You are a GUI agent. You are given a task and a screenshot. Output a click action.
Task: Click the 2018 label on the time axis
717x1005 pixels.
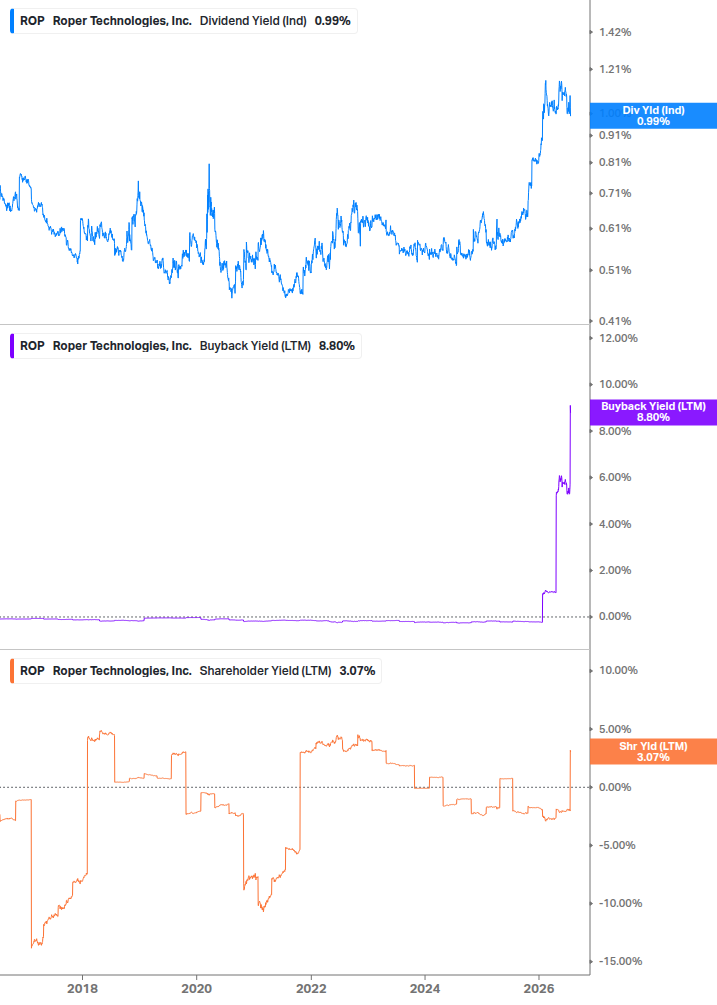(83, 989)
